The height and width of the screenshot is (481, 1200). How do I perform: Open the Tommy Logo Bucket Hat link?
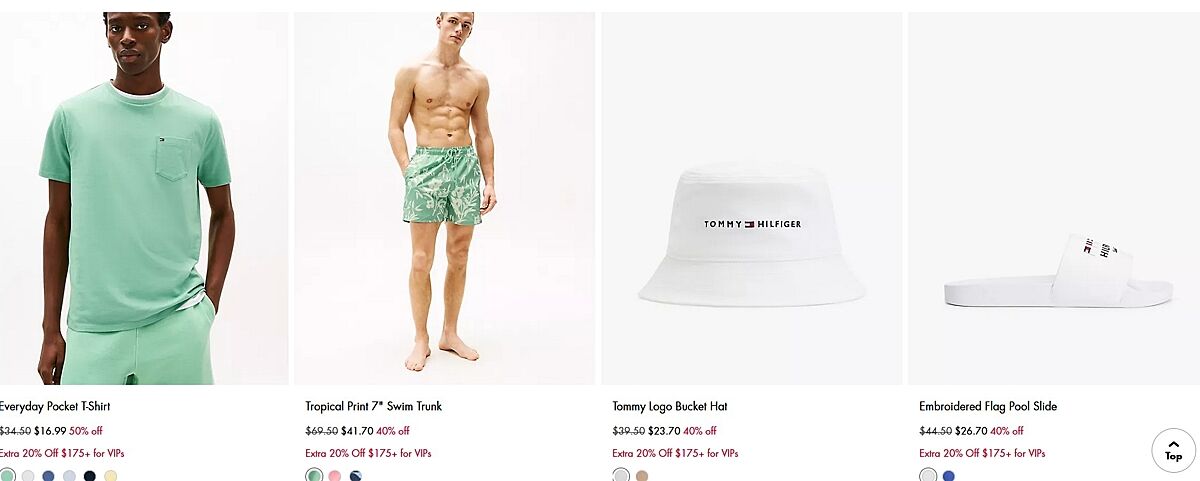pos(670,406)
